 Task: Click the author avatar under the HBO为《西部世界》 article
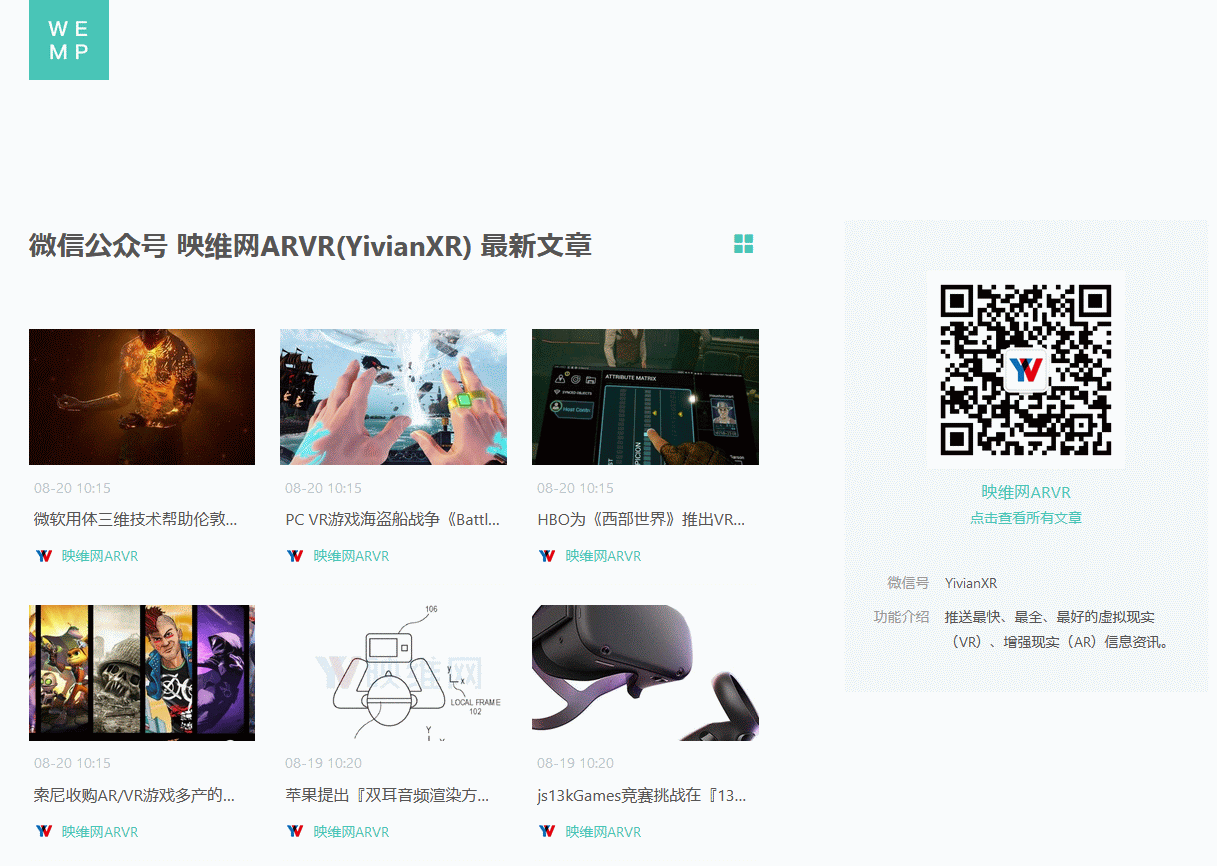point(547,556)
